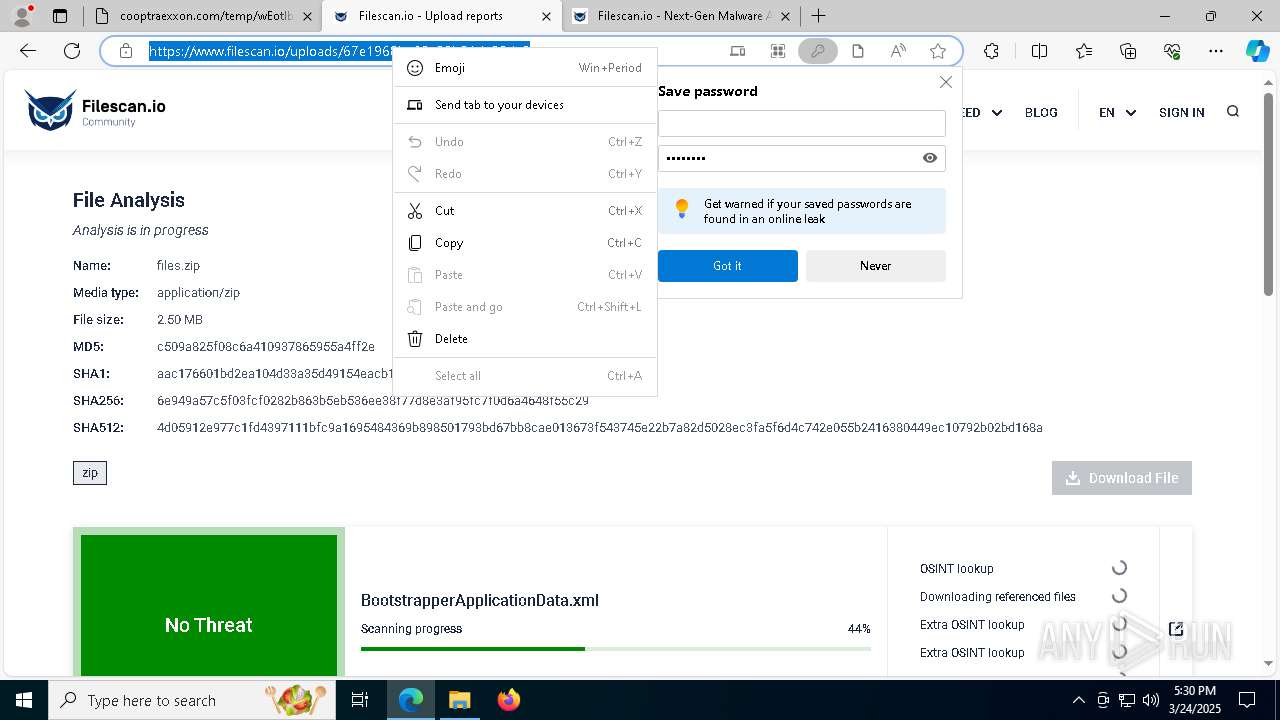Launch Firefox from taskbar

tap(509, 700)
